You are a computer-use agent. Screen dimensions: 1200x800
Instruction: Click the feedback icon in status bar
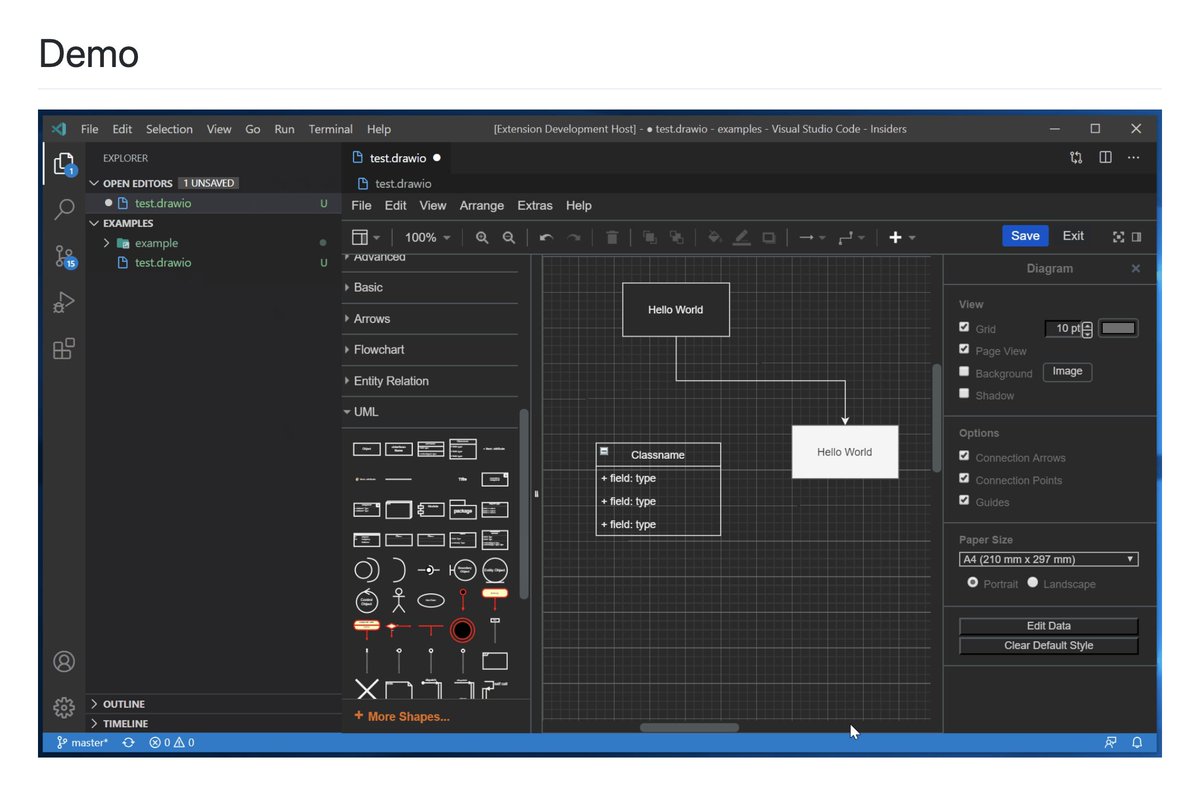[x=1110, y=743]
